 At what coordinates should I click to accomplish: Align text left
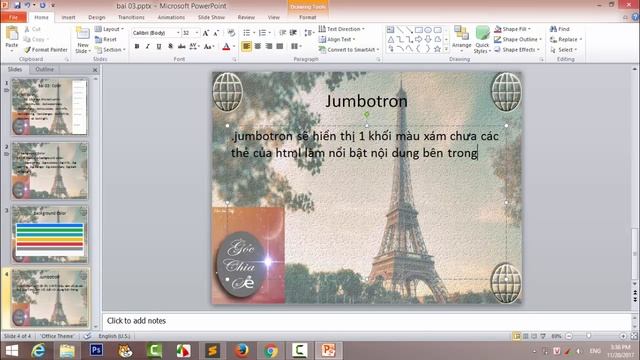coord(246,46)
